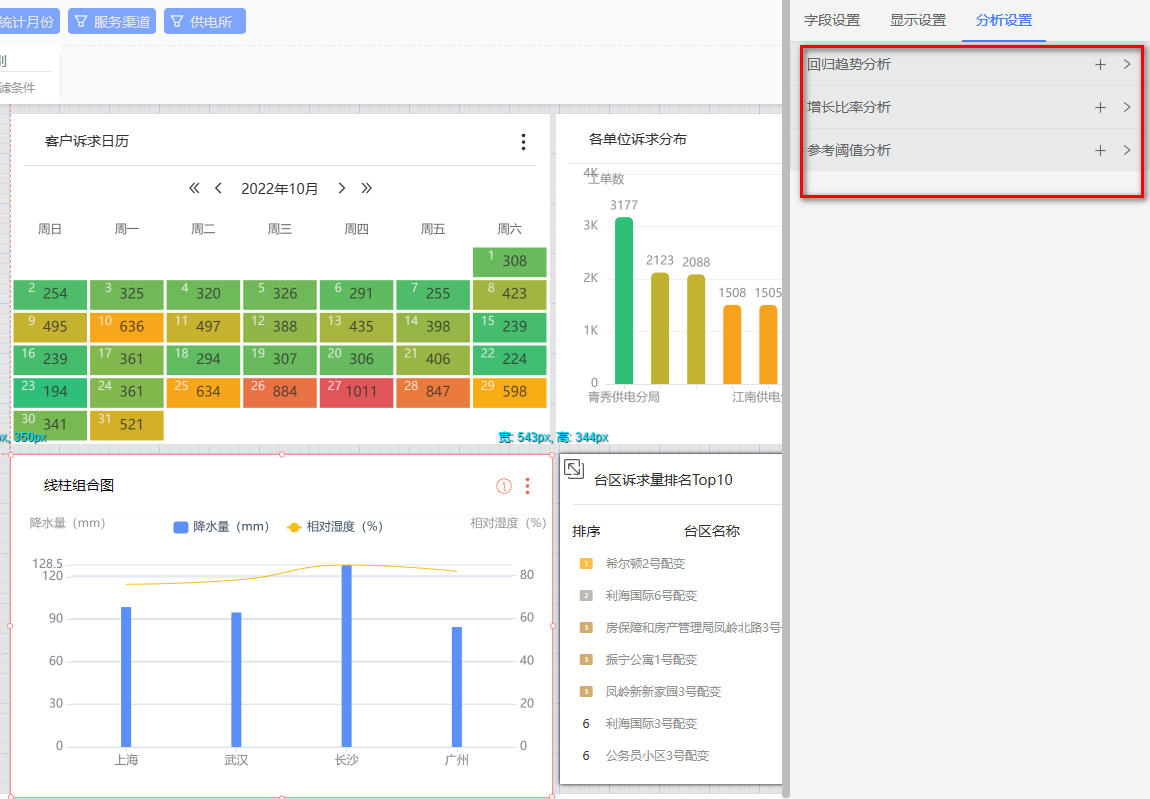The width and height of the screenshot is (1150, 799).
Task: Click the red calendar cell for day 27
Action: (x=356, y=392)
